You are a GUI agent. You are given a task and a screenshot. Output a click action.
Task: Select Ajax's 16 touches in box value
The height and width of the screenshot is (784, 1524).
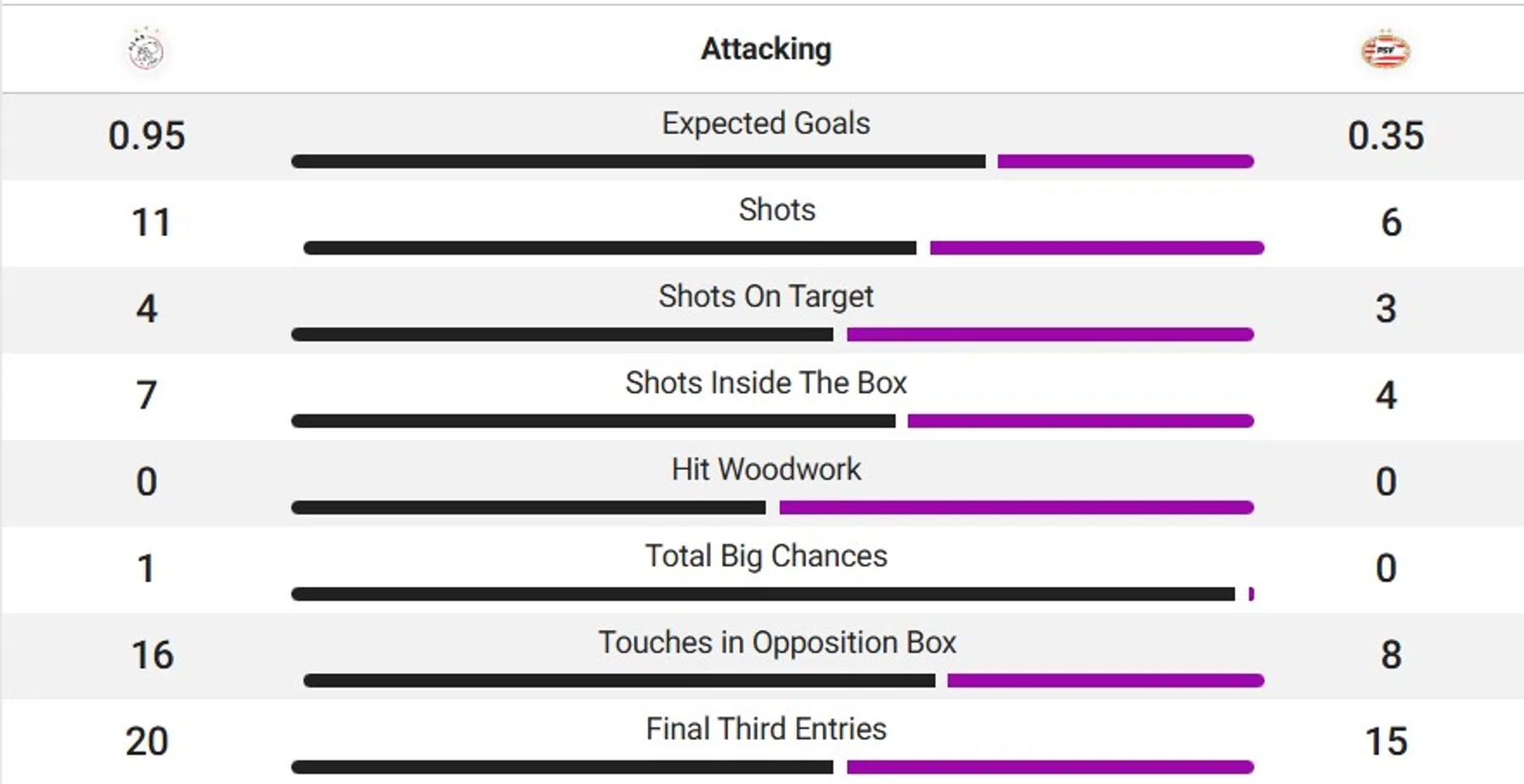point(152,655)
